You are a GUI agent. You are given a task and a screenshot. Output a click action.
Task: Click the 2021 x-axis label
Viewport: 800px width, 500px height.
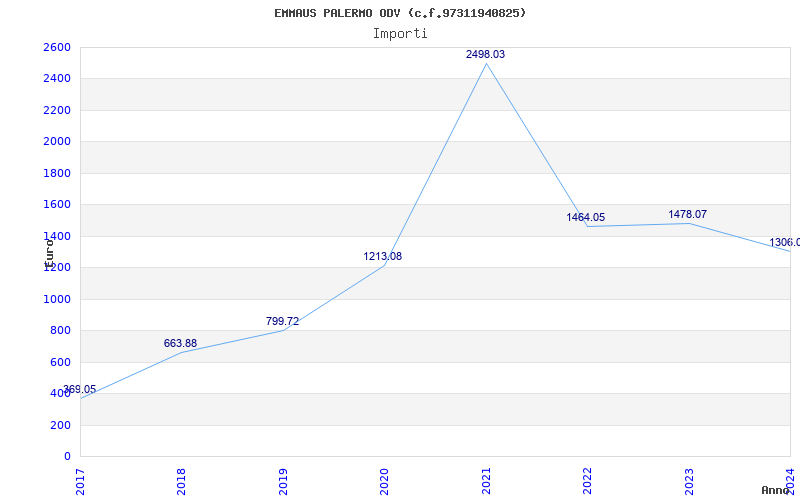pyautogui.click(x=486, y=482)
